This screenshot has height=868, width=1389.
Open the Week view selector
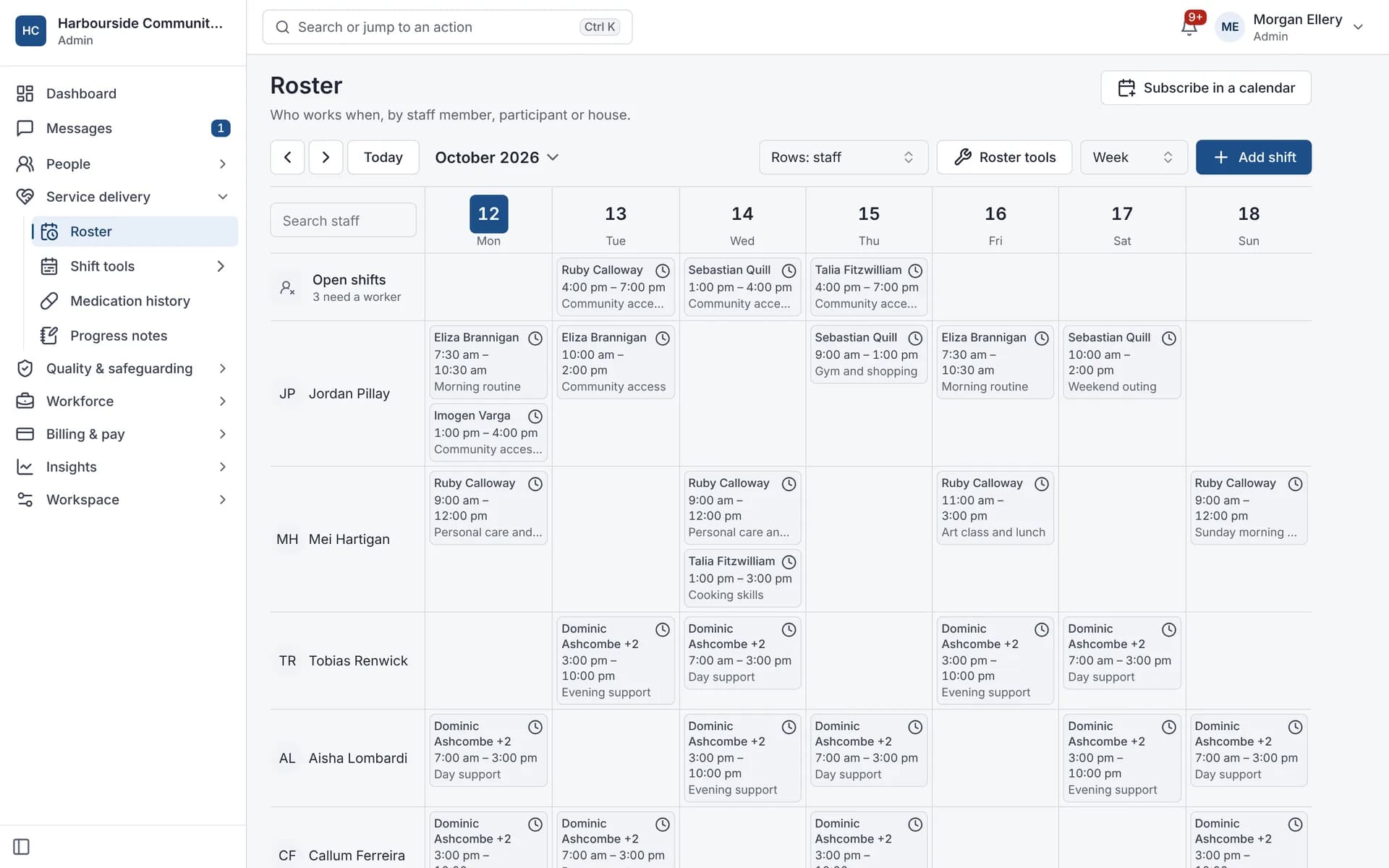1133,157
